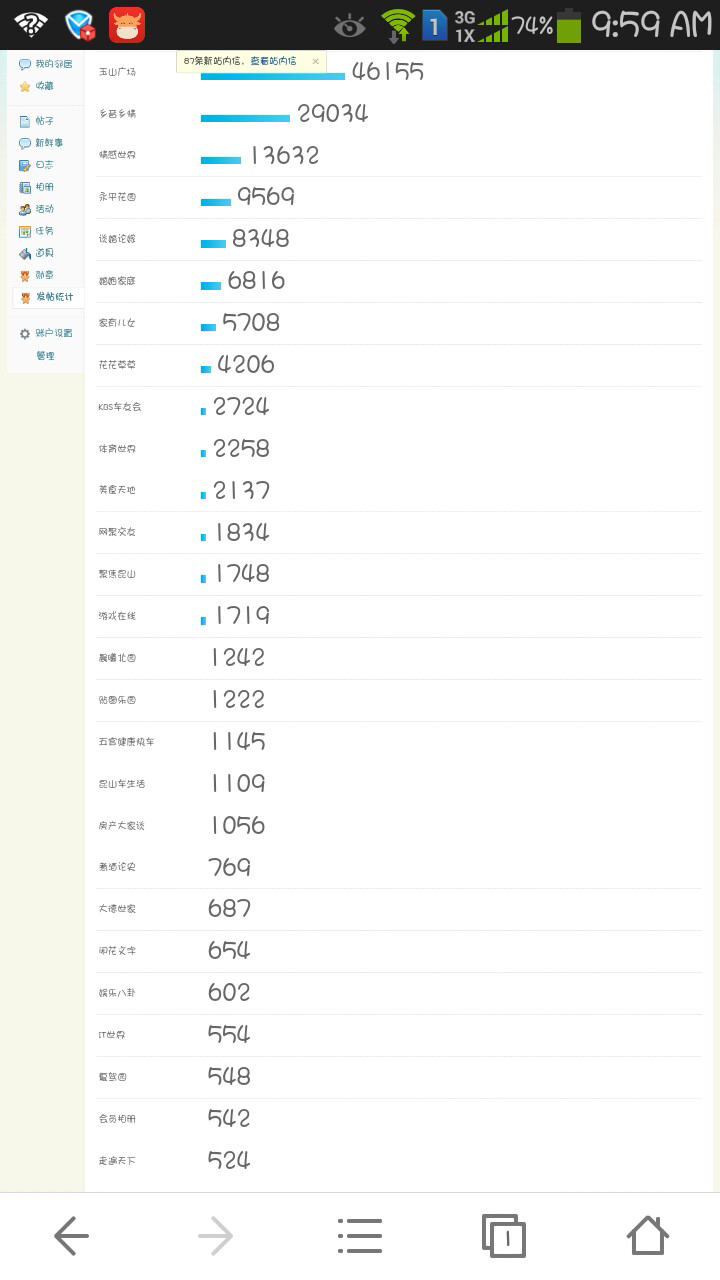This screenshot has width=720, height=1280.
Task: Open 相册 album icon in sidebar
Action: 25,187
